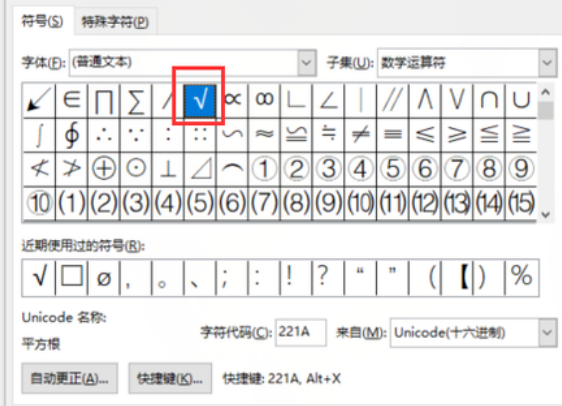Pick recently used ø symbol

(x=104, y=278)
